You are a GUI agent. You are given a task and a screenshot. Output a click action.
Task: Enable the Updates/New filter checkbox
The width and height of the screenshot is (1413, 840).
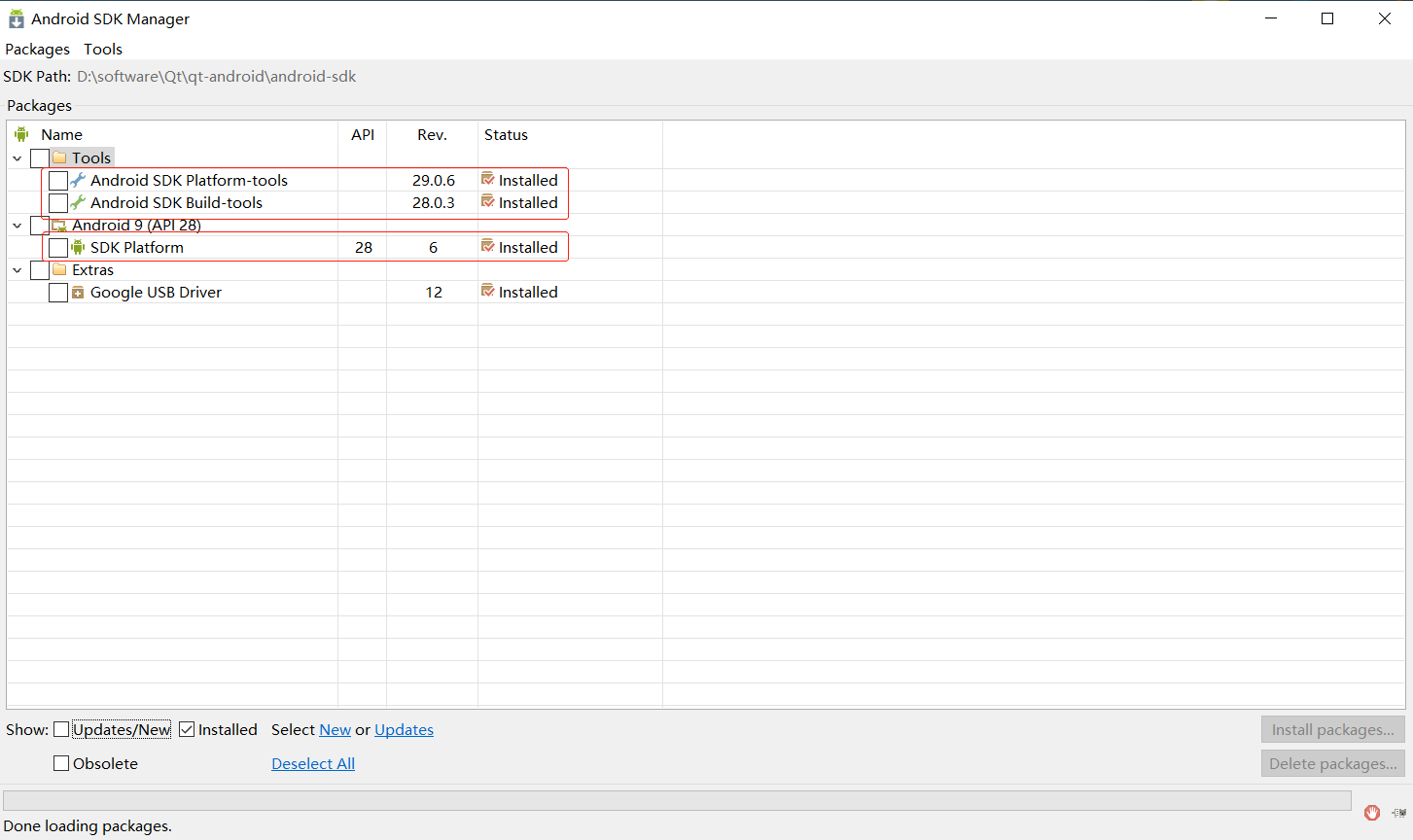coord(61,729)
